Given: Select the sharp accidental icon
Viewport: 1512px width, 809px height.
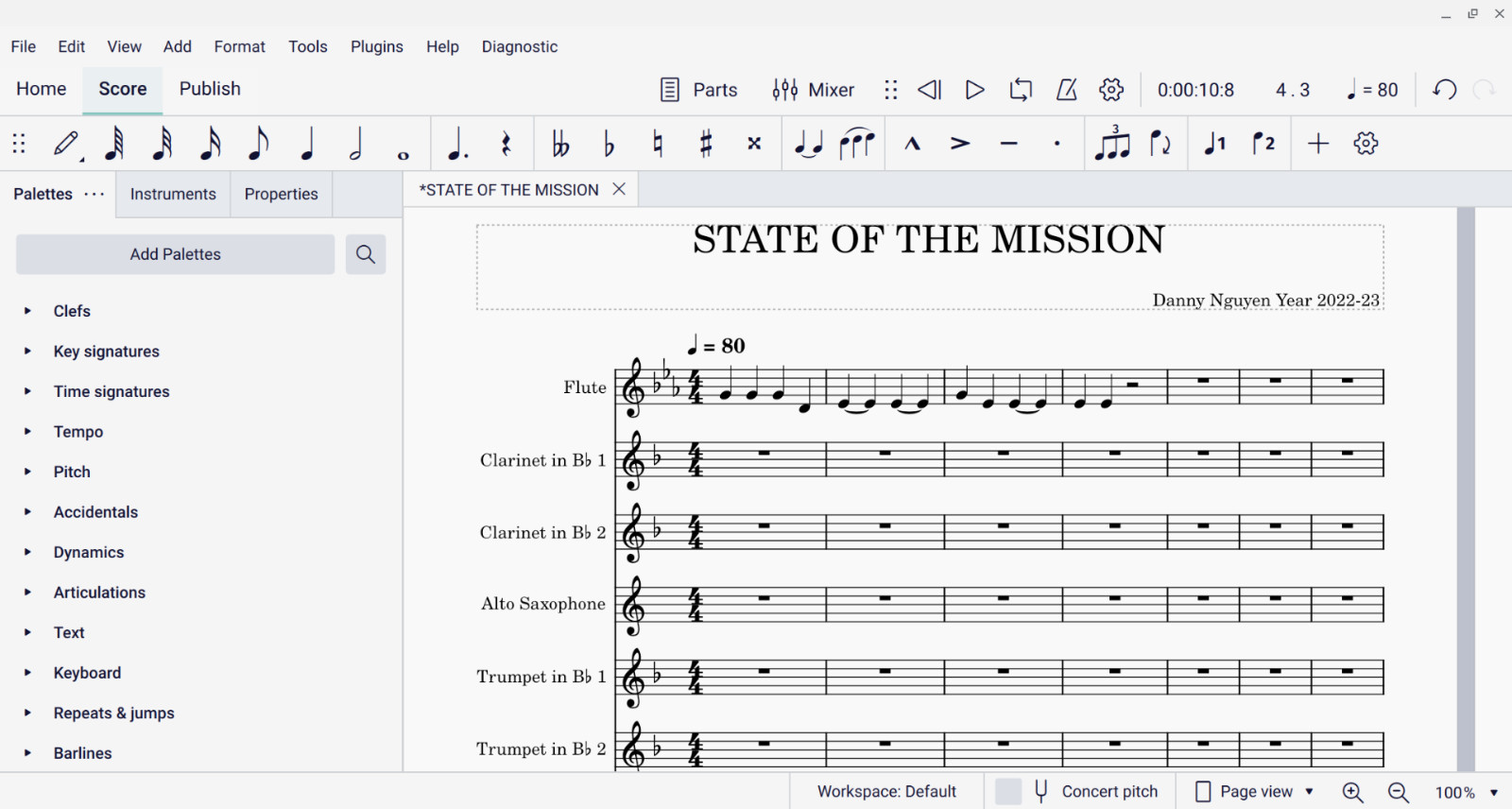Looking at the screenshot, I should pos(705,144).
